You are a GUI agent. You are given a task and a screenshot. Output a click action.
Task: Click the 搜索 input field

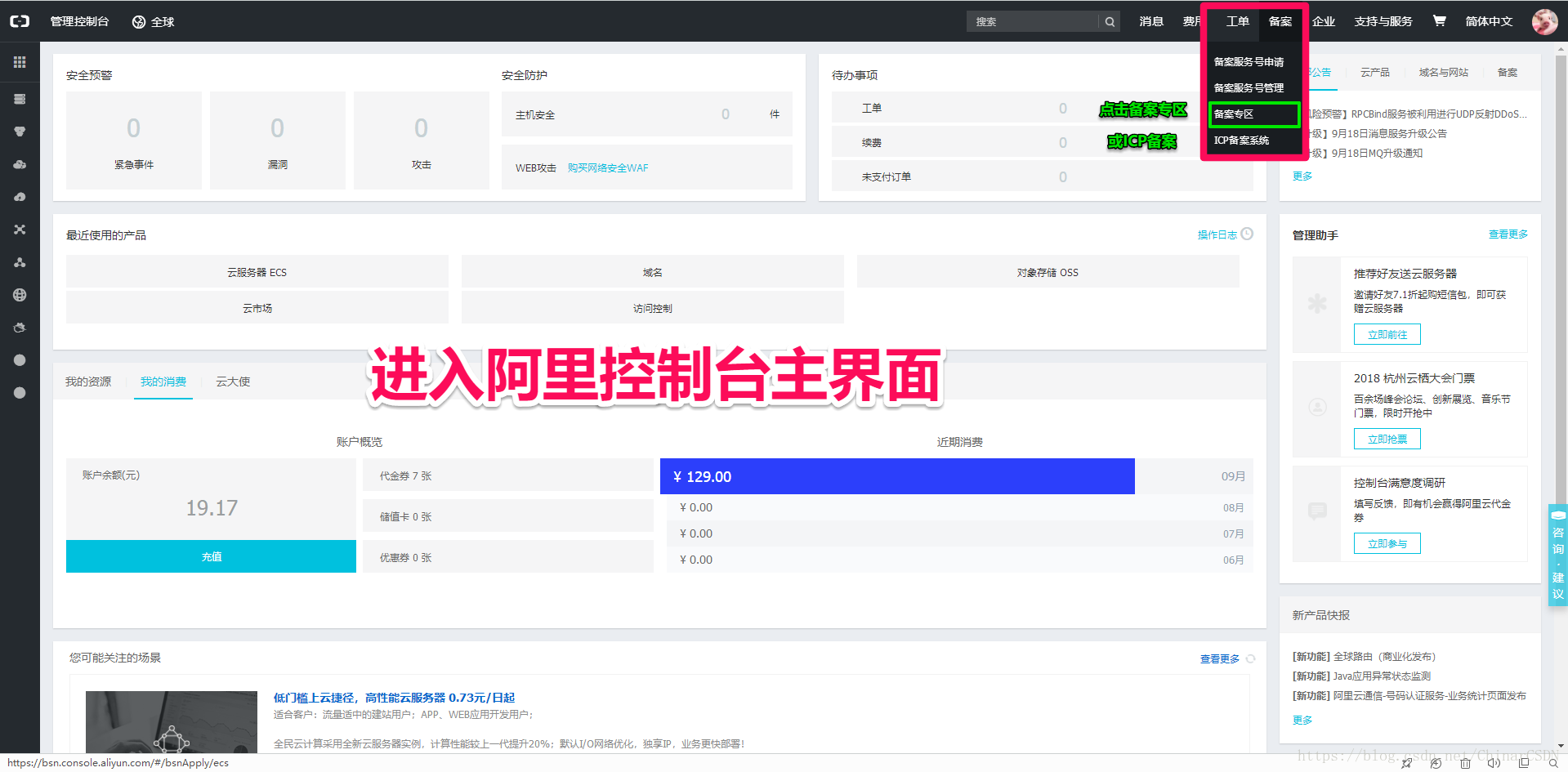click(1033, 22)
